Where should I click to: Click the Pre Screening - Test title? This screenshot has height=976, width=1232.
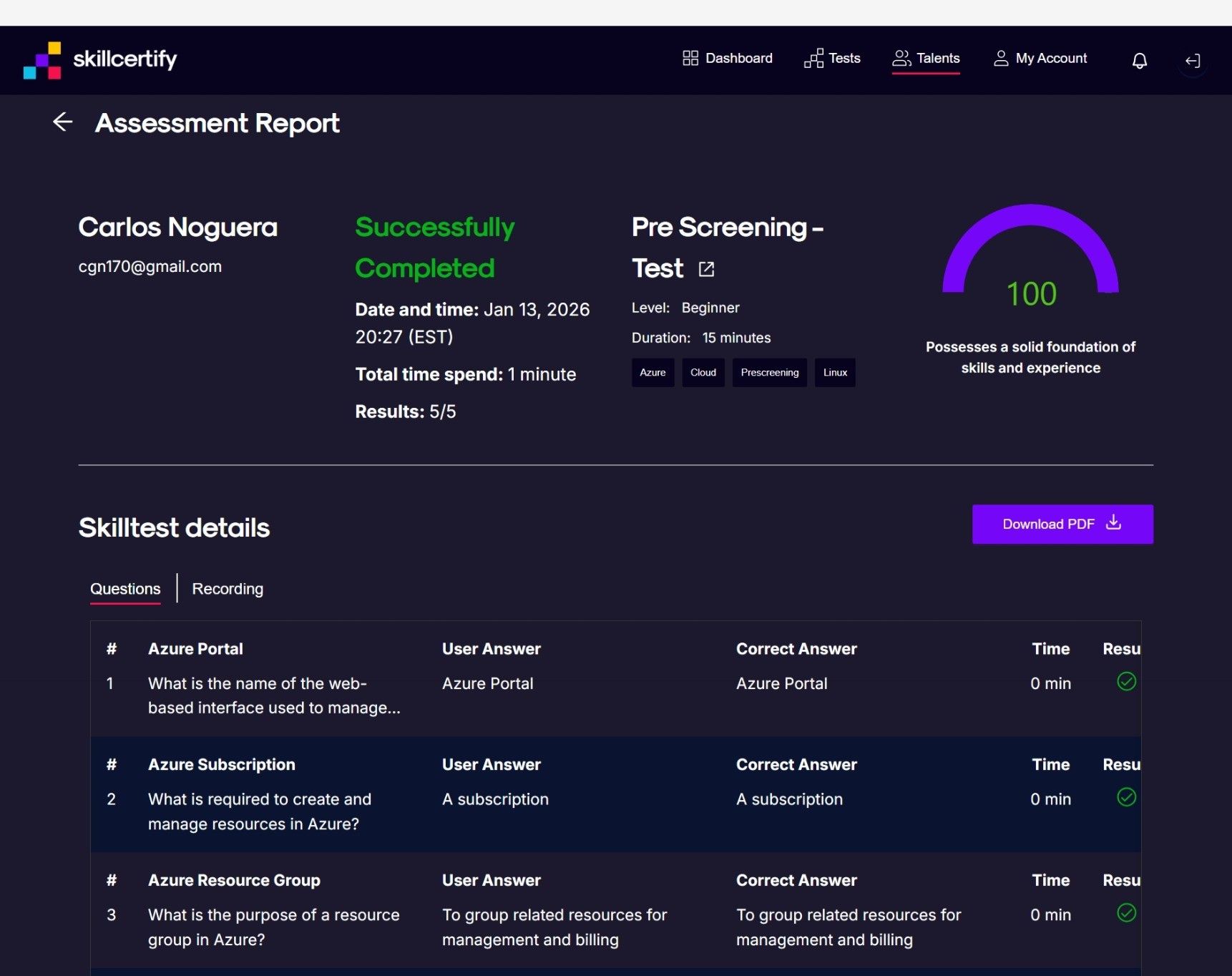[728, 248]
